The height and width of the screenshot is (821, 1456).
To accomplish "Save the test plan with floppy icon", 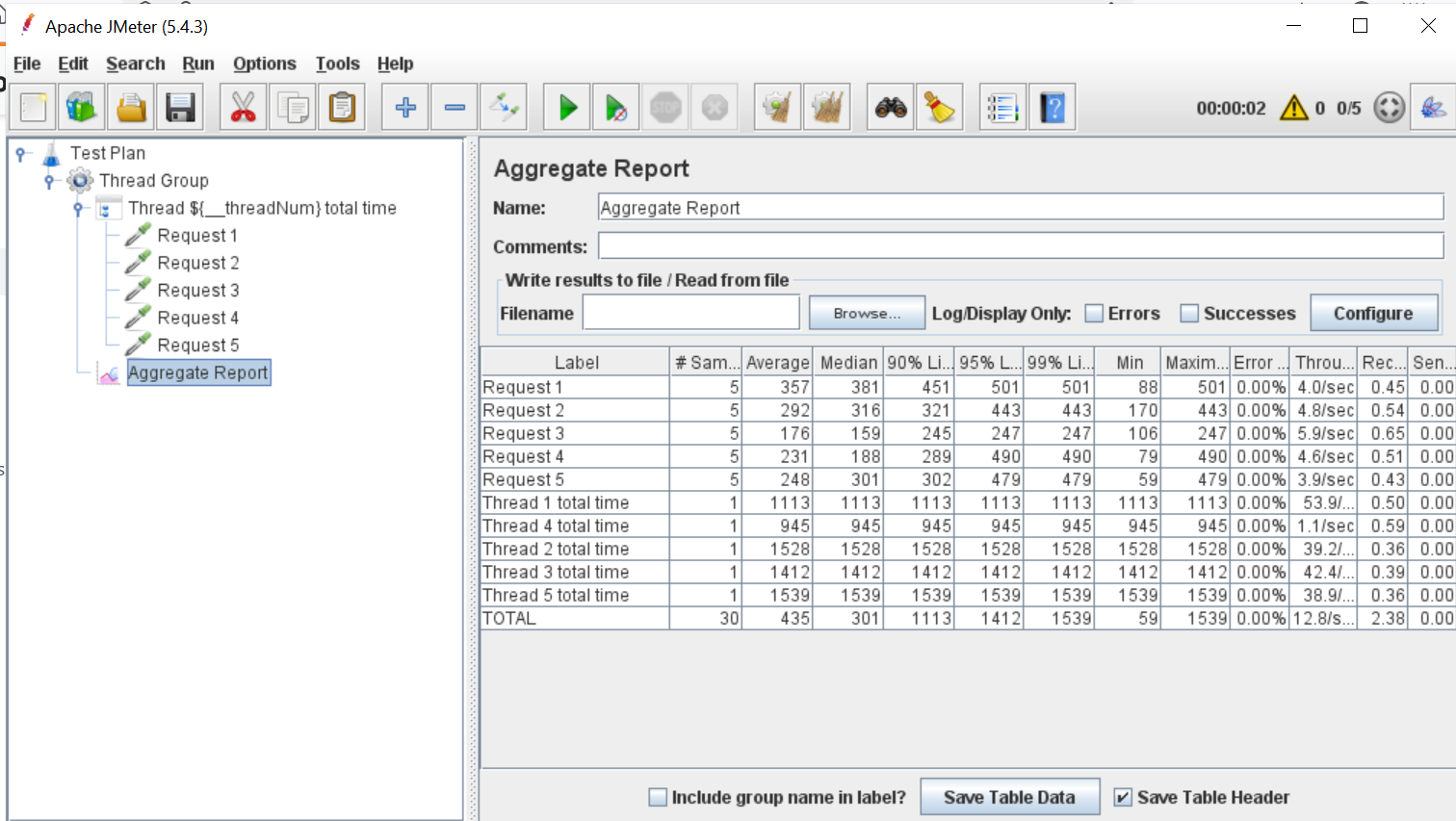I will [x=180, y=107].
